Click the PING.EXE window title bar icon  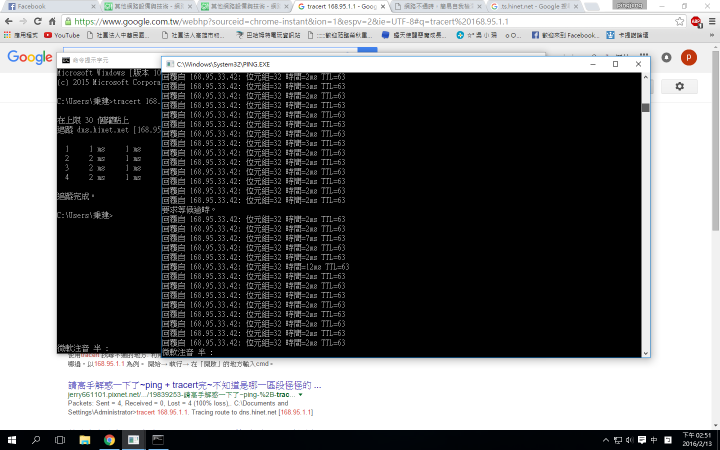point(169,64)
